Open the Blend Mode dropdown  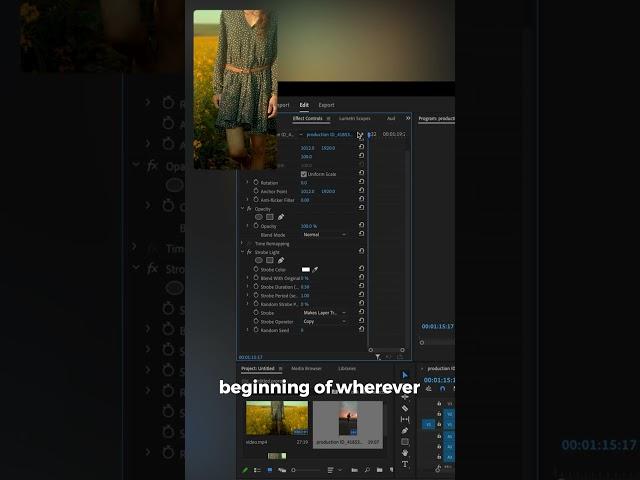[x=323, y=235]
